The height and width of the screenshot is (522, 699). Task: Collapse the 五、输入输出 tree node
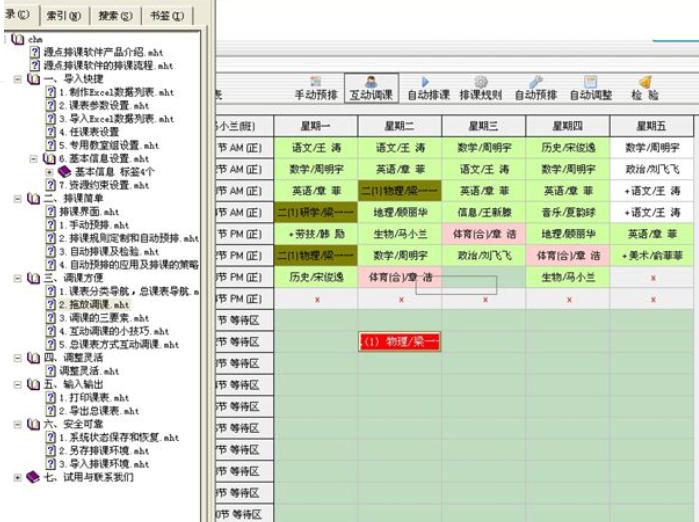pyautogui.click(x=17, y=385)
